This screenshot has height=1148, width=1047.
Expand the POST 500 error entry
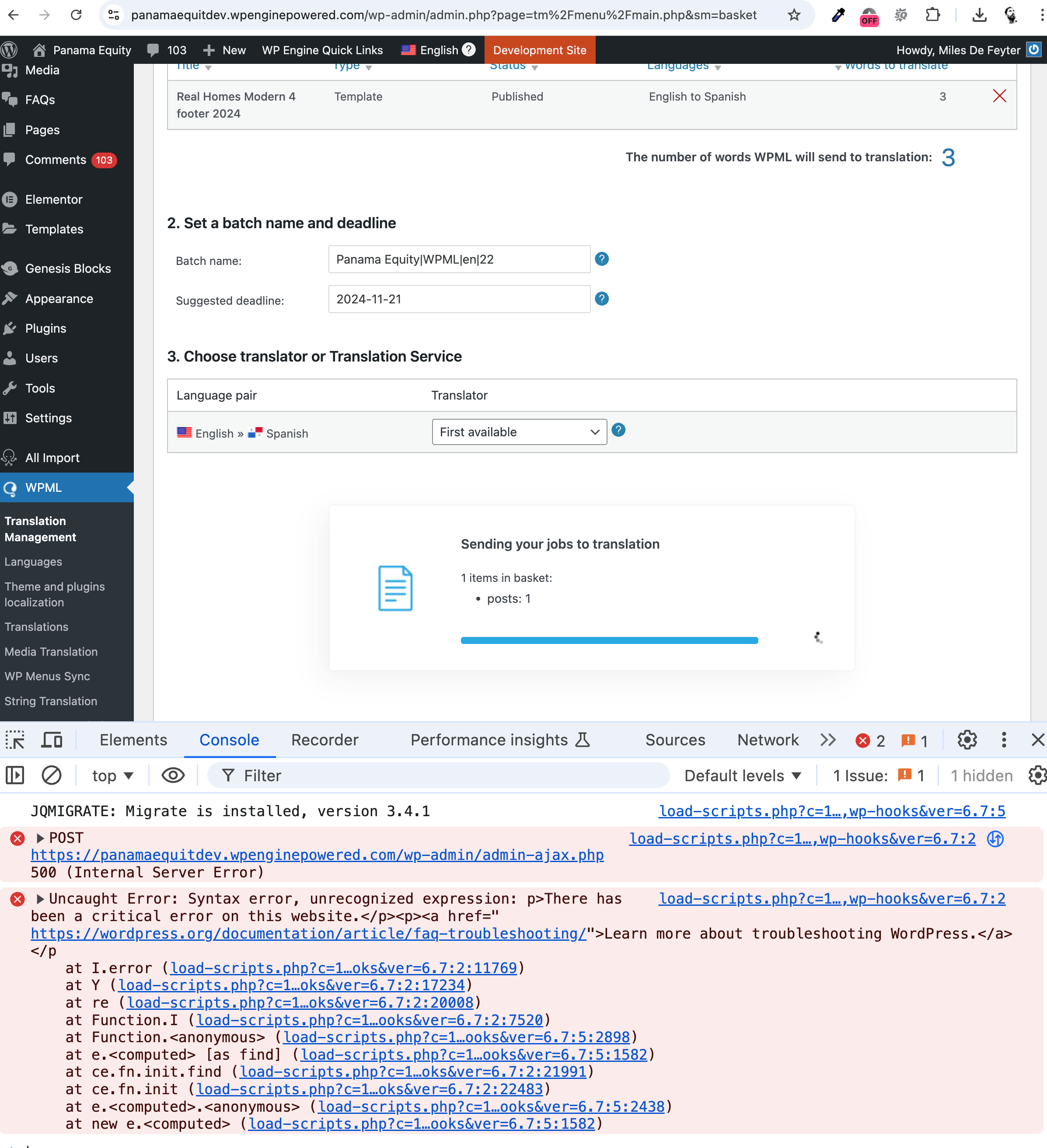point(40,838)
